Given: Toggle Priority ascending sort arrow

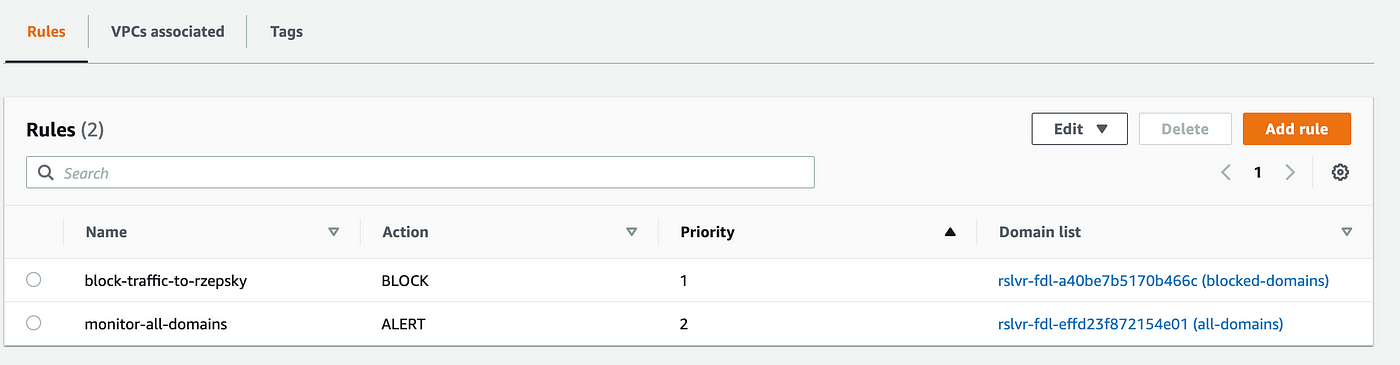Looking at the screenshot, I should (x=950, y=232).
